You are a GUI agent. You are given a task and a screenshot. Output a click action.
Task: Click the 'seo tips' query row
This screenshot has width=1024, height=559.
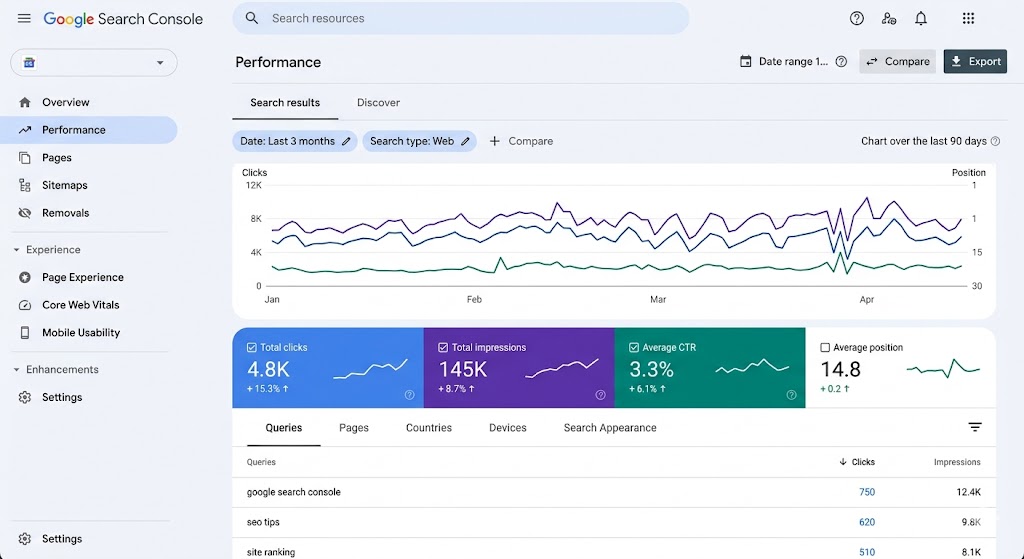(614, 522)
